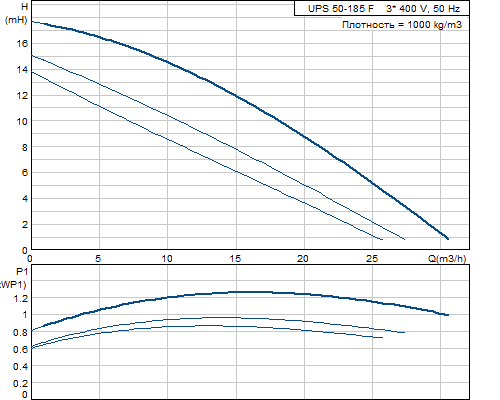
Task: Click the 10 tick on head axis
Action: point(22,121)
